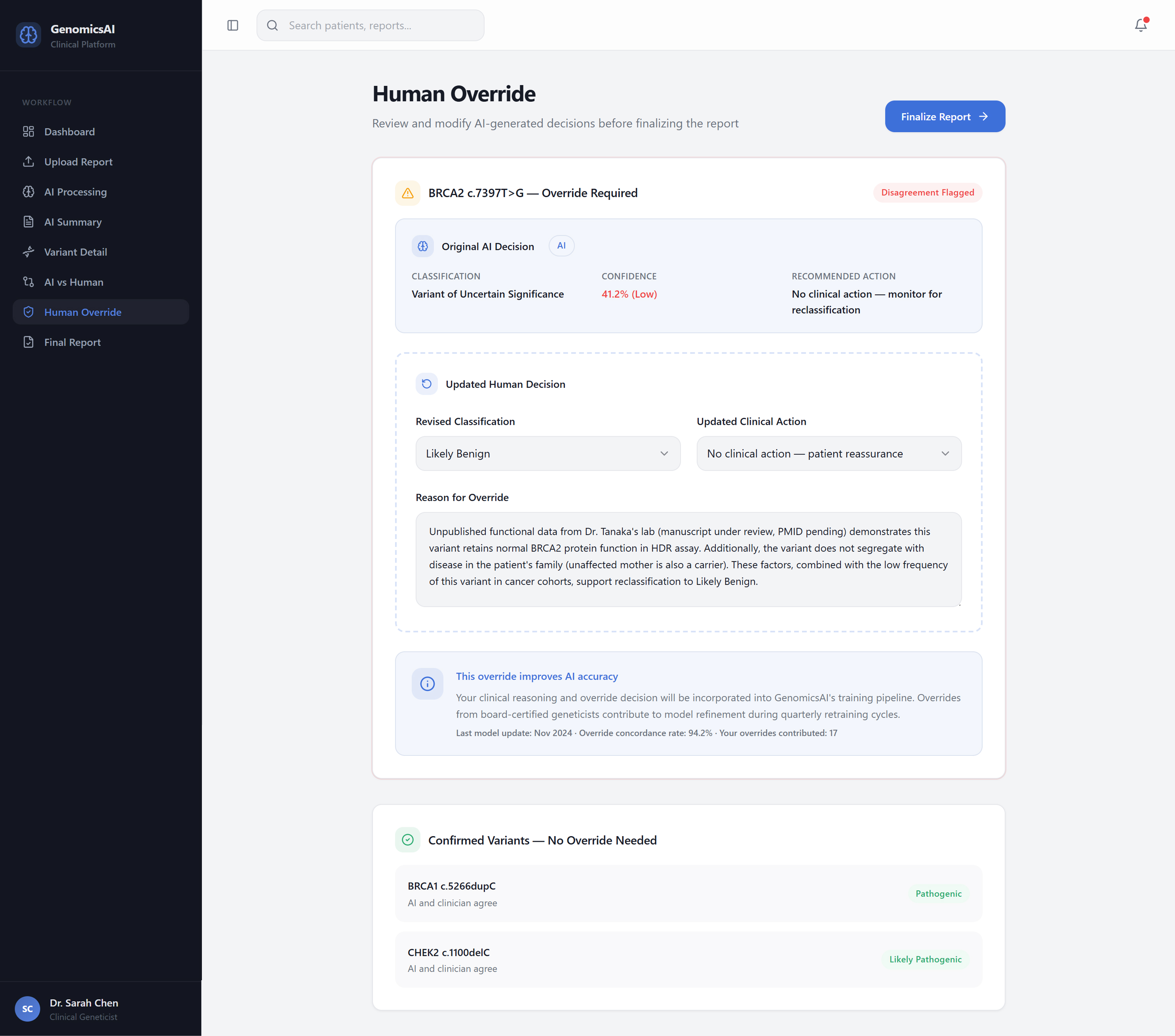The image size is (1175, 1036).
Task: Navigate to AI Processing
Action: tap(101, 192)
